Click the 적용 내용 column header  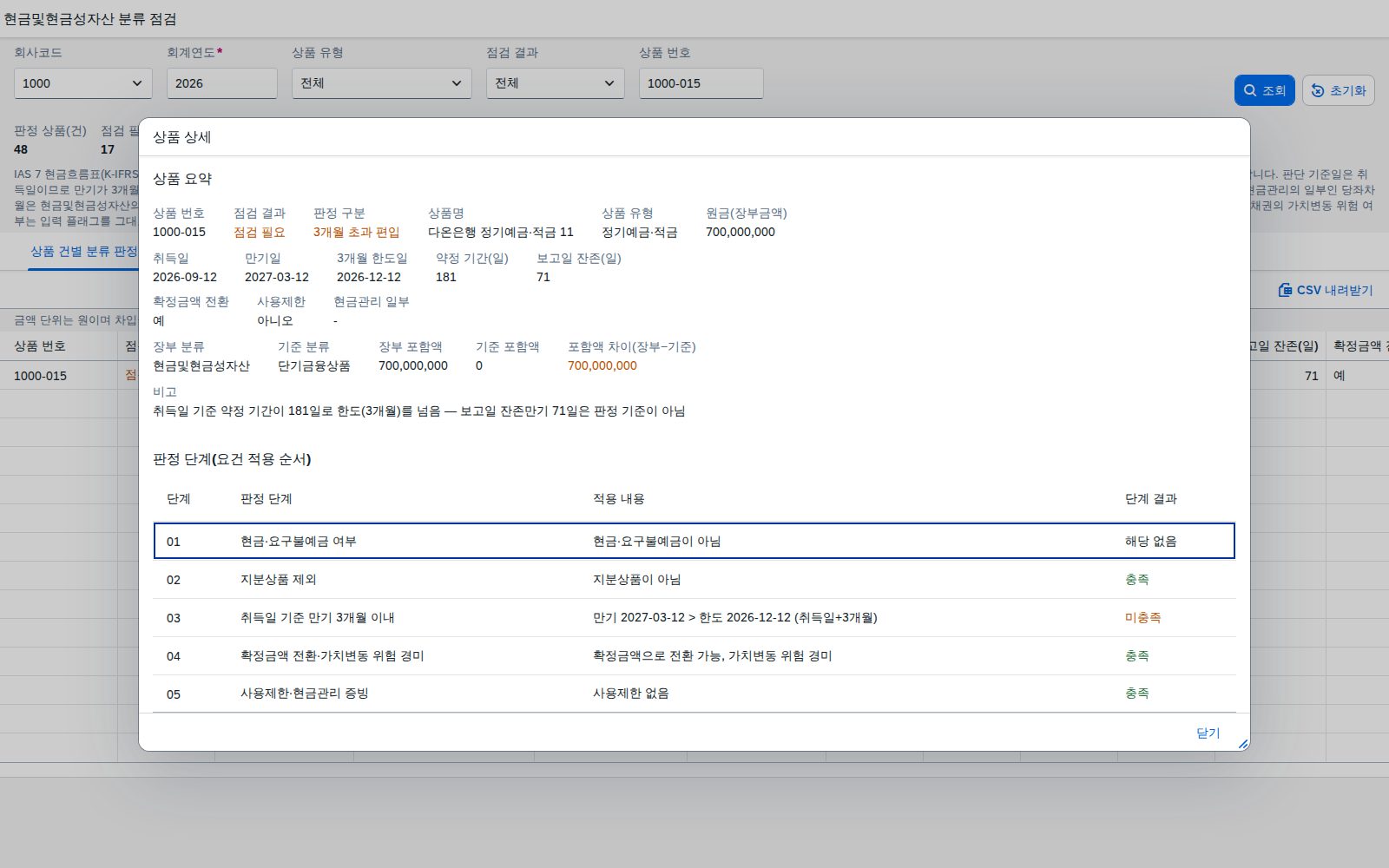[x=619, y=498]
